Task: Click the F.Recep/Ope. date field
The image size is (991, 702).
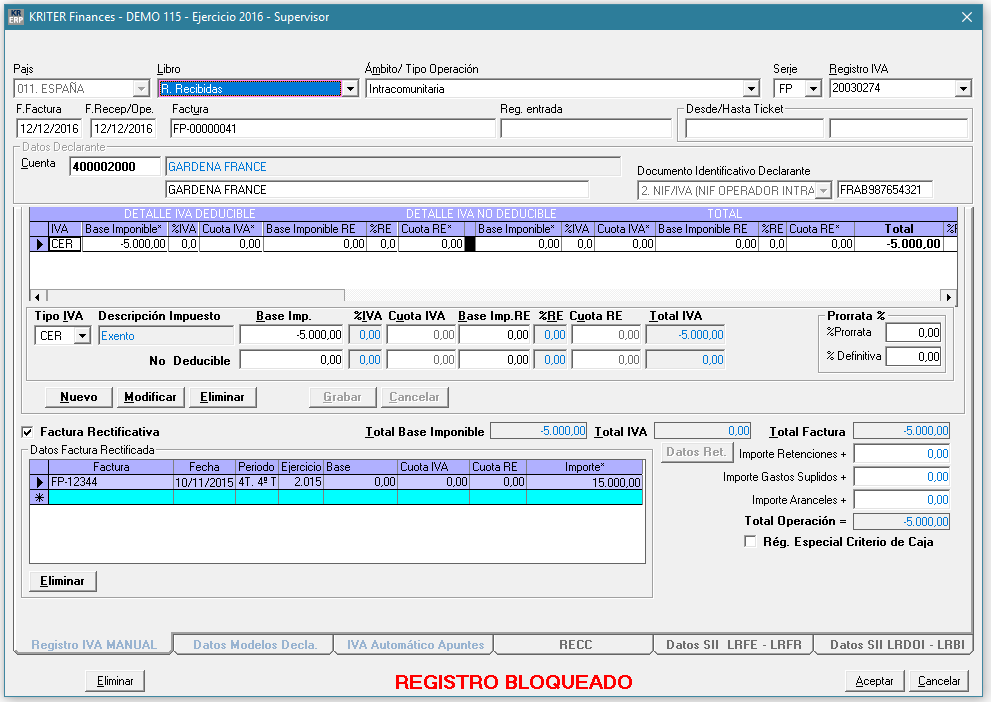Action: [x=123, y=129]
